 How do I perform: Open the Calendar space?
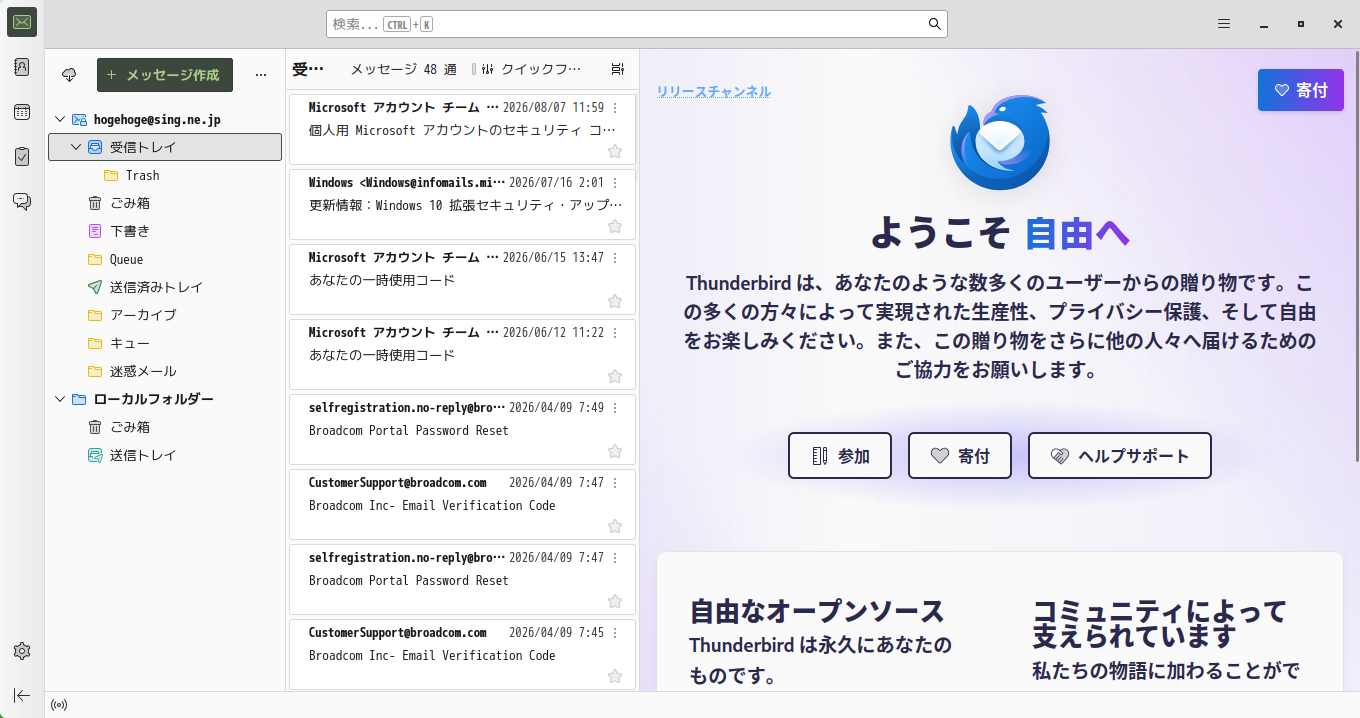click(x=22, y=112)
